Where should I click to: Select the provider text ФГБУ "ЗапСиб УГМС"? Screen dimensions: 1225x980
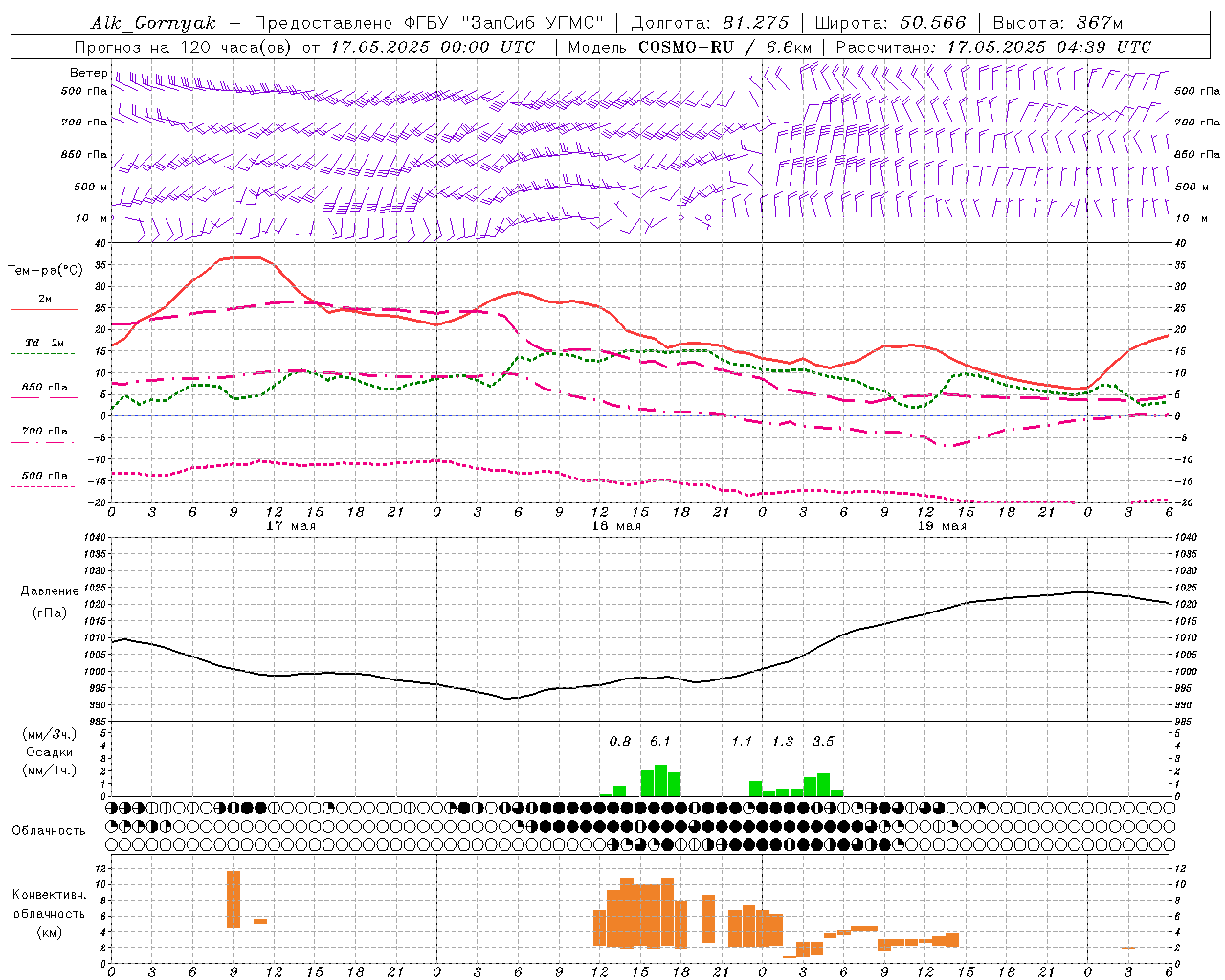[505, 23]
